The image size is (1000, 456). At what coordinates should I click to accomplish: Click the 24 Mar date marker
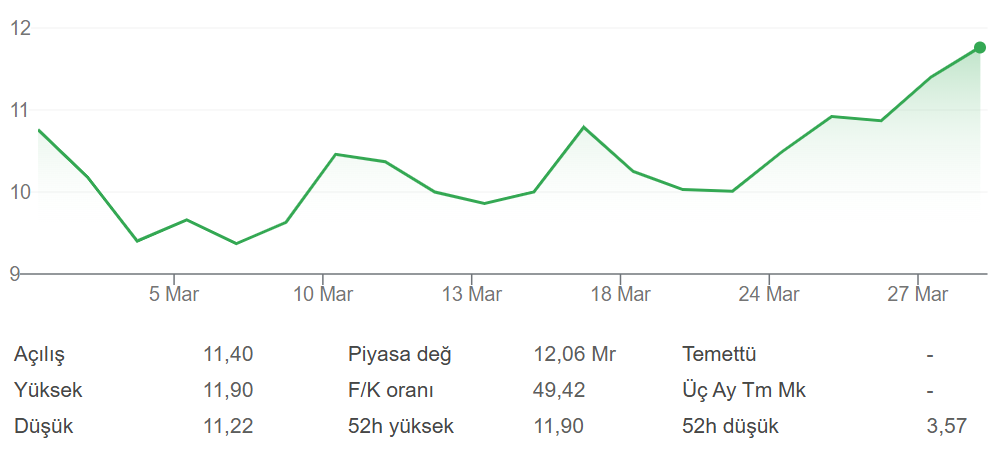coord(769,294)
